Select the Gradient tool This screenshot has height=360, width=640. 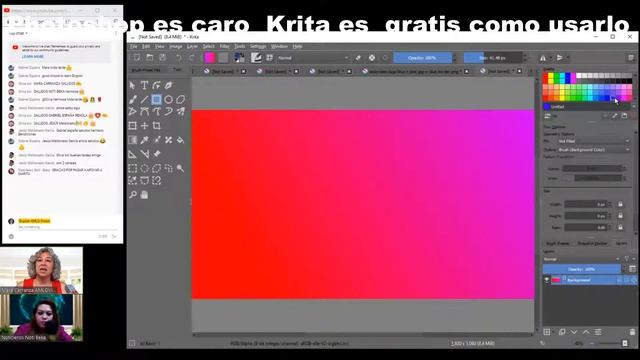132,140
